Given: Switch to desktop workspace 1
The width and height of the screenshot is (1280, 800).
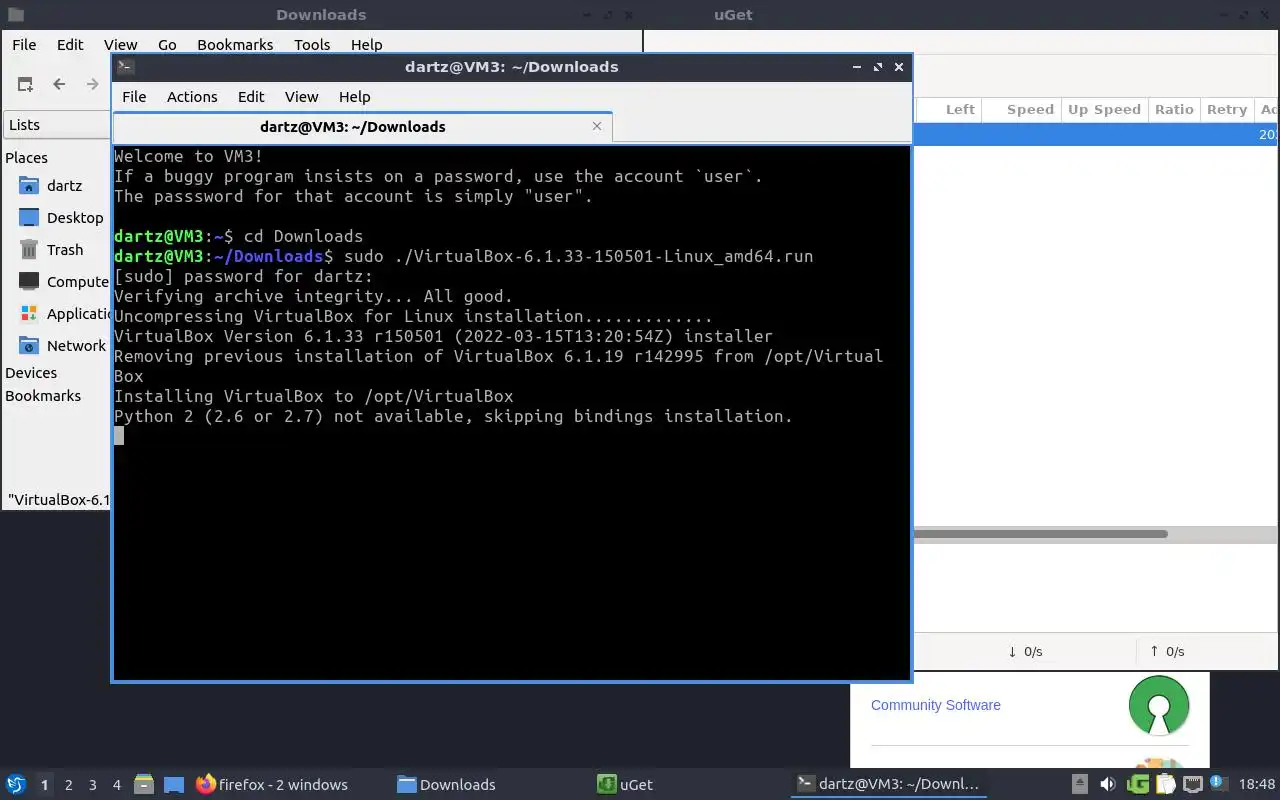Looking at the screenshot, I should click(44, 785).
